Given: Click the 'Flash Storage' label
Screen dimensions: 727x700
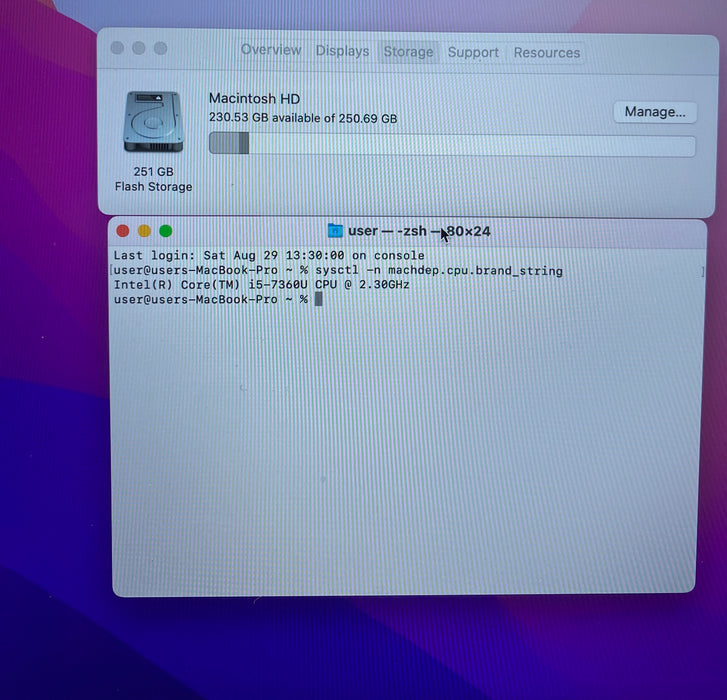Looking at the screenshot, I should (153, 186).
